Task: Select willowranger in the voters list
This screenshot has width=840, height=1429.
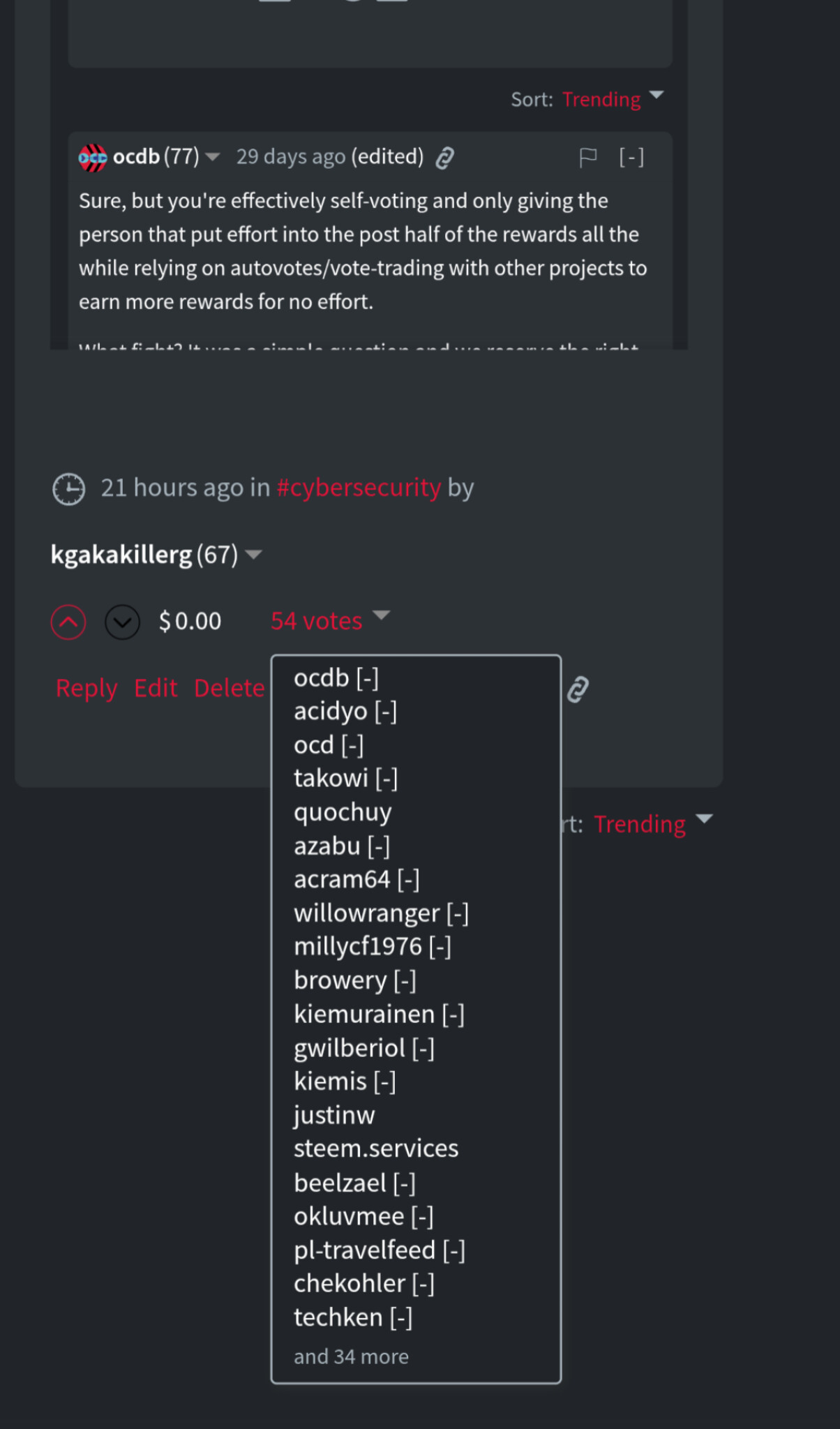Action: [366, 913]
